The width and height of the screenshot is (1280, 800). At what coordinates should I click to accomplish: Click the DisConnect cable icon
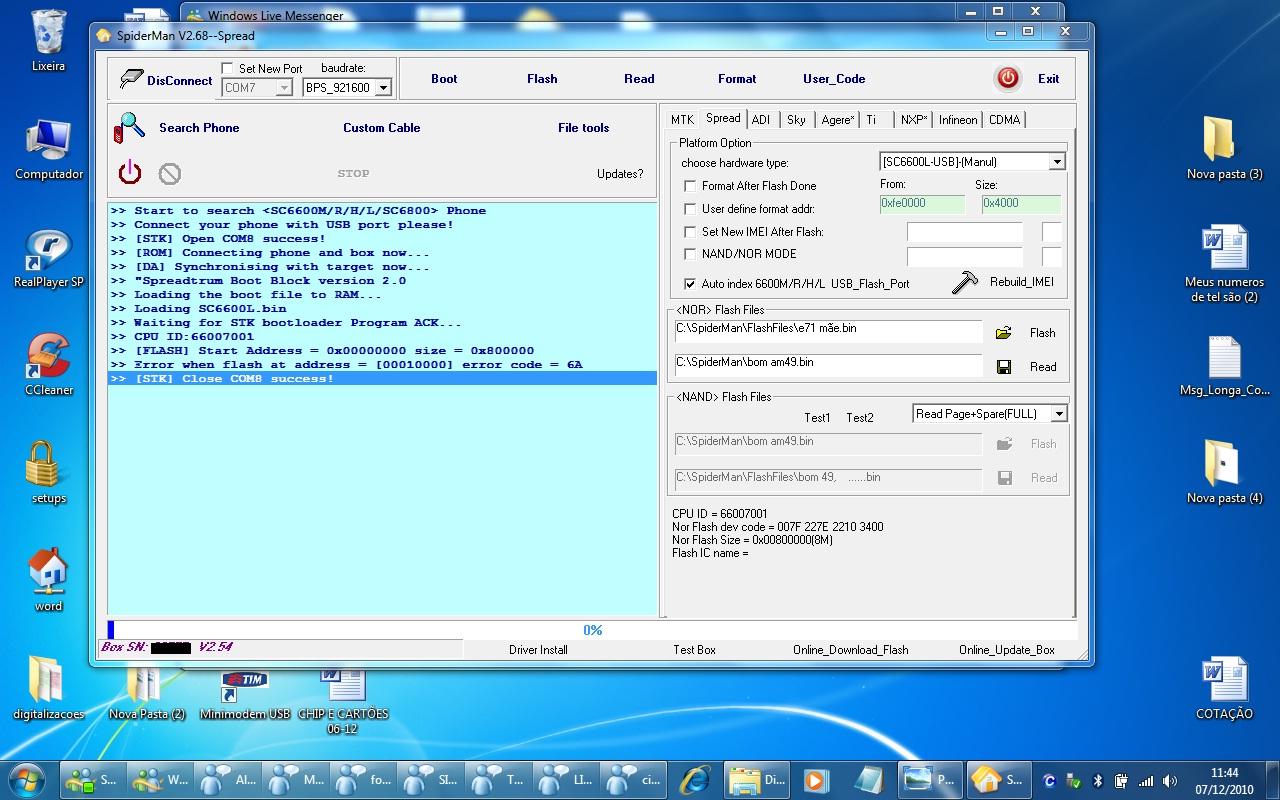[x=131, y=79]
